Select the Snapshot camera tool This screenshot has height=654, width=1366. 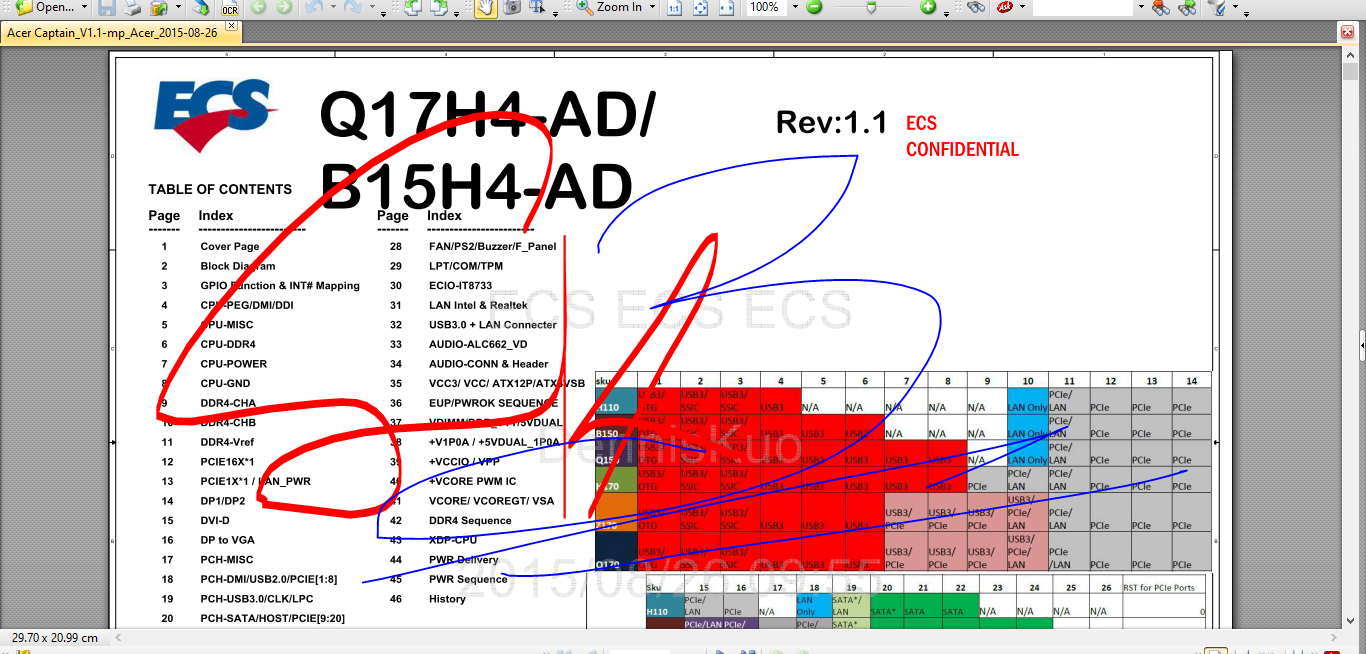511,7
